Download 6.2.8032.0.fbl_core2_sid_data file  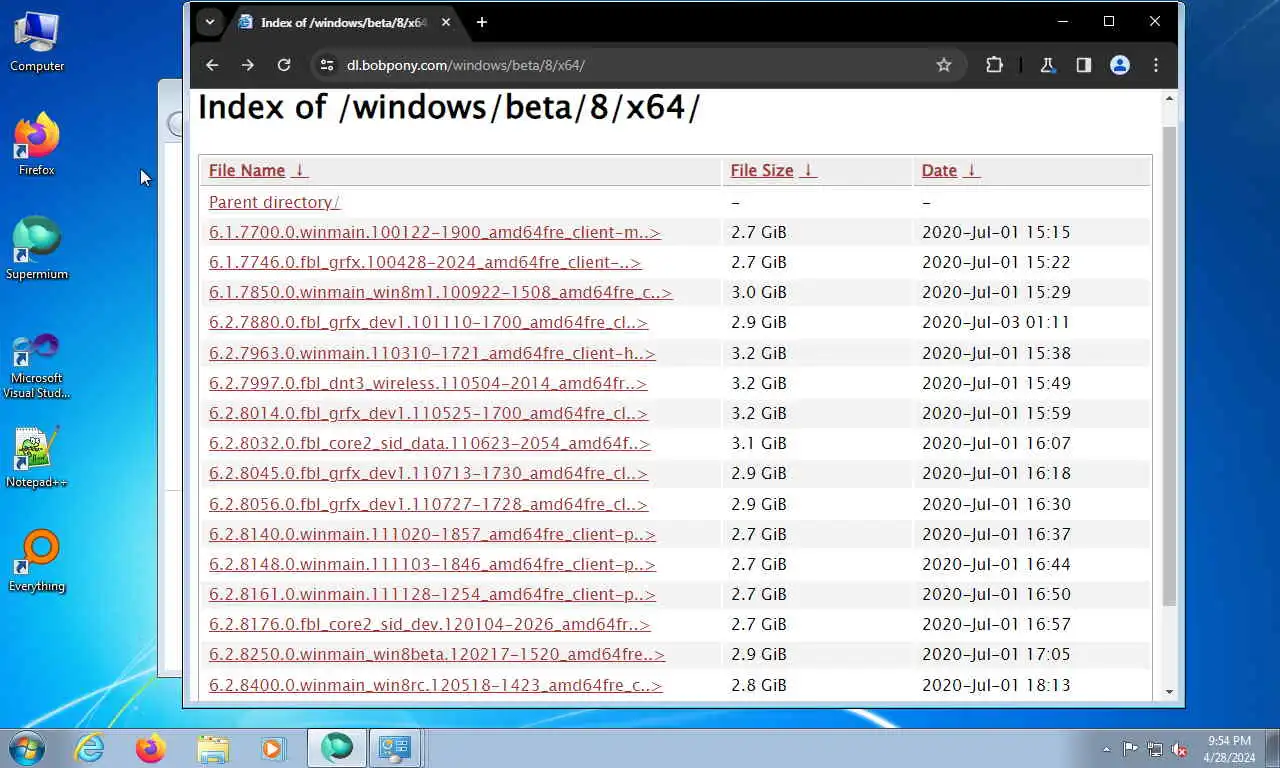(430, 443)
